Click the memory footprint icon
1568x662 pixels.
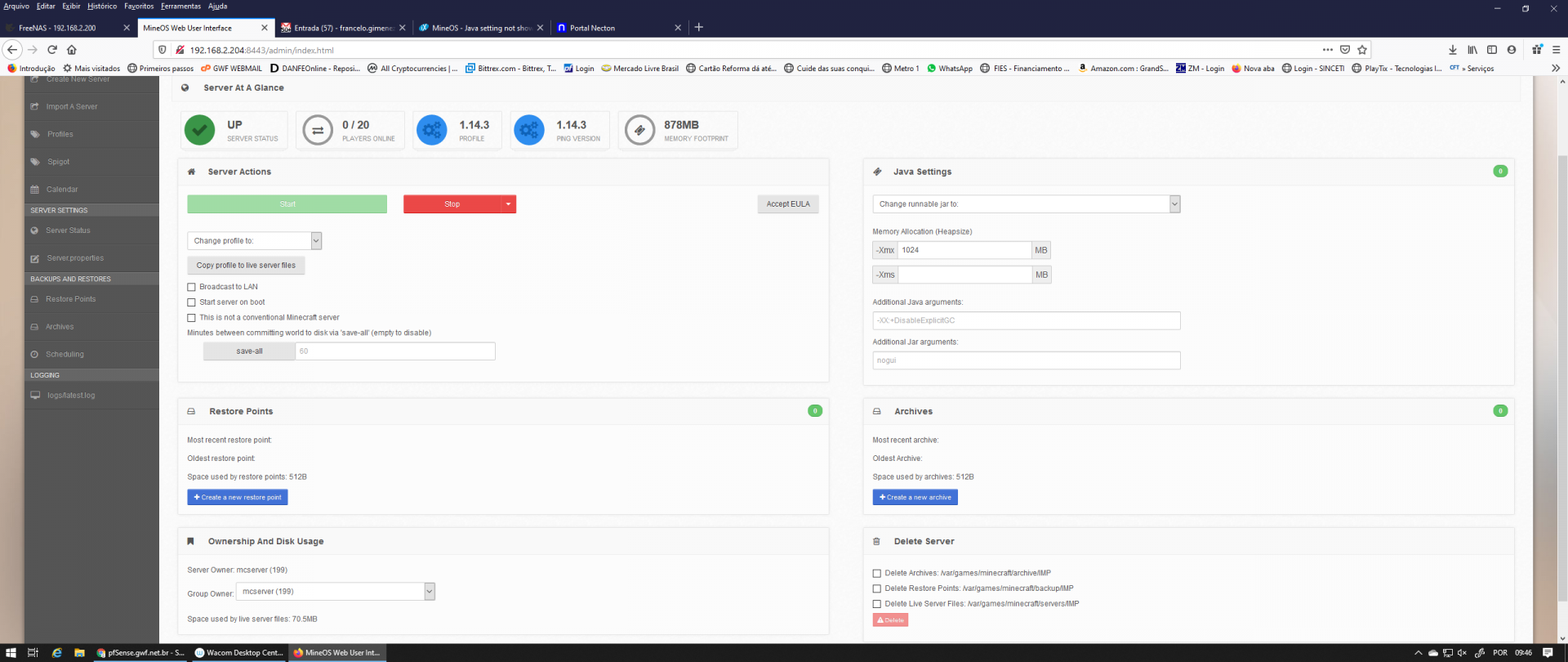639,130
